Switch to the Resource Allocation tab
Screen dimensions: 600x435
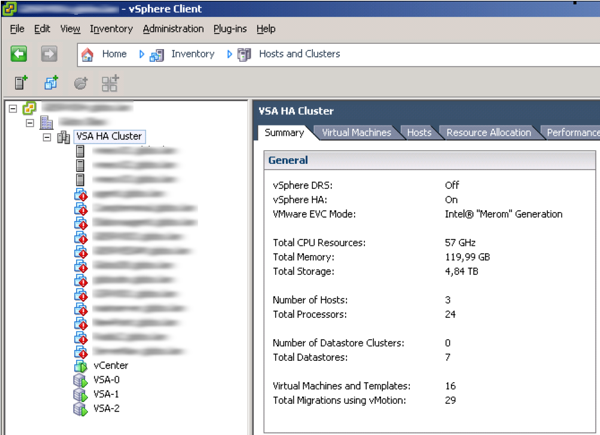(489, 132)
